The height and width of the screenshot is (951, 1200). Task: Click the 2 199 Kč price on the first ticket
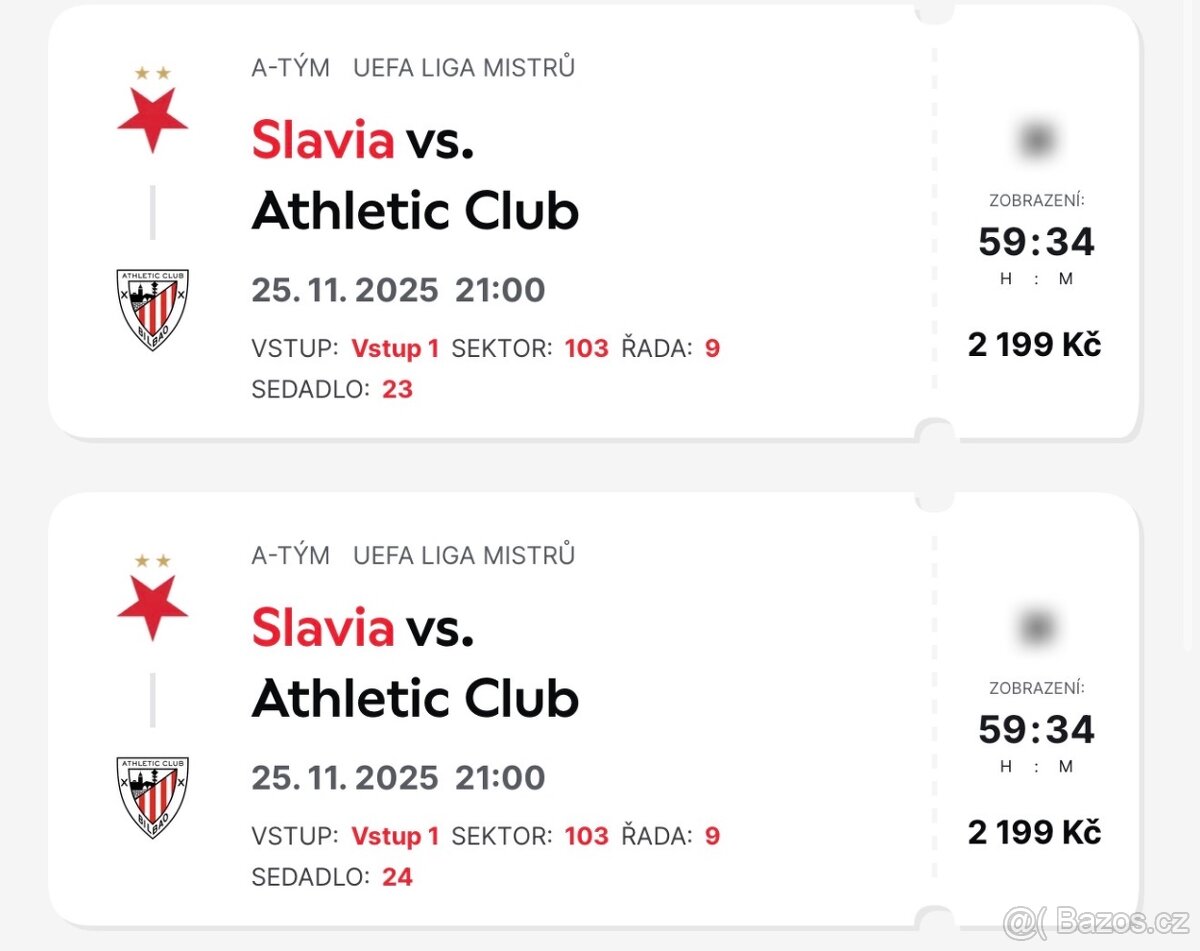click(1033, 345)
